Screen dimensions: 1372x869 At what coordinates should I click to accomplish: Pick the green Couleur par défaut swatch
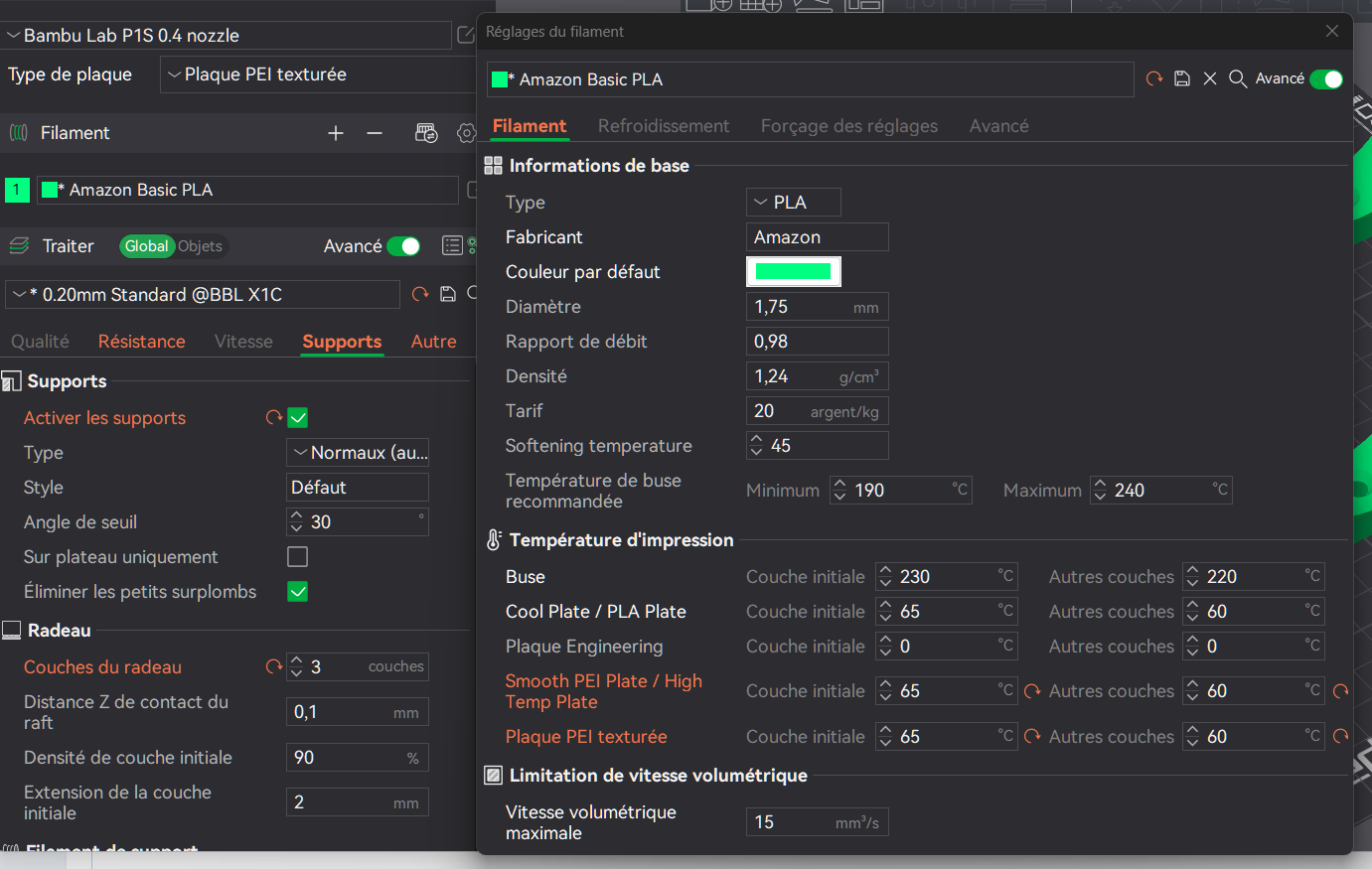coord(794,271)
